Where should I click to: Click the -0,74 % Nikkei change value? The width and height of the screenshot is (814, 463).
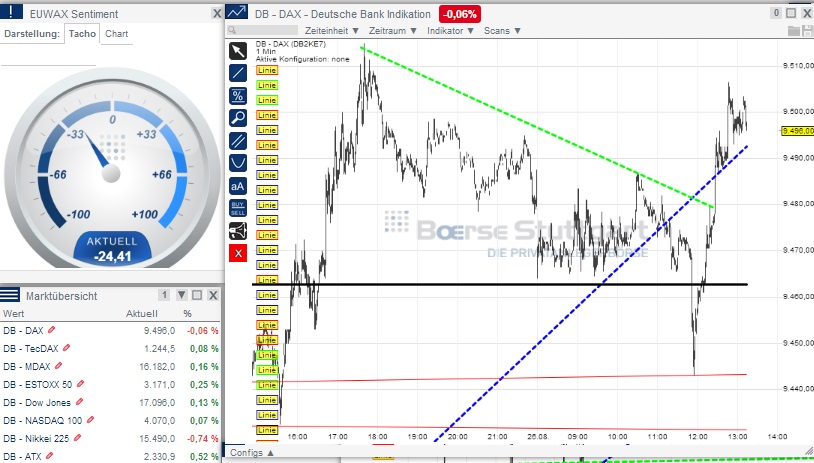tap(202, 438)
